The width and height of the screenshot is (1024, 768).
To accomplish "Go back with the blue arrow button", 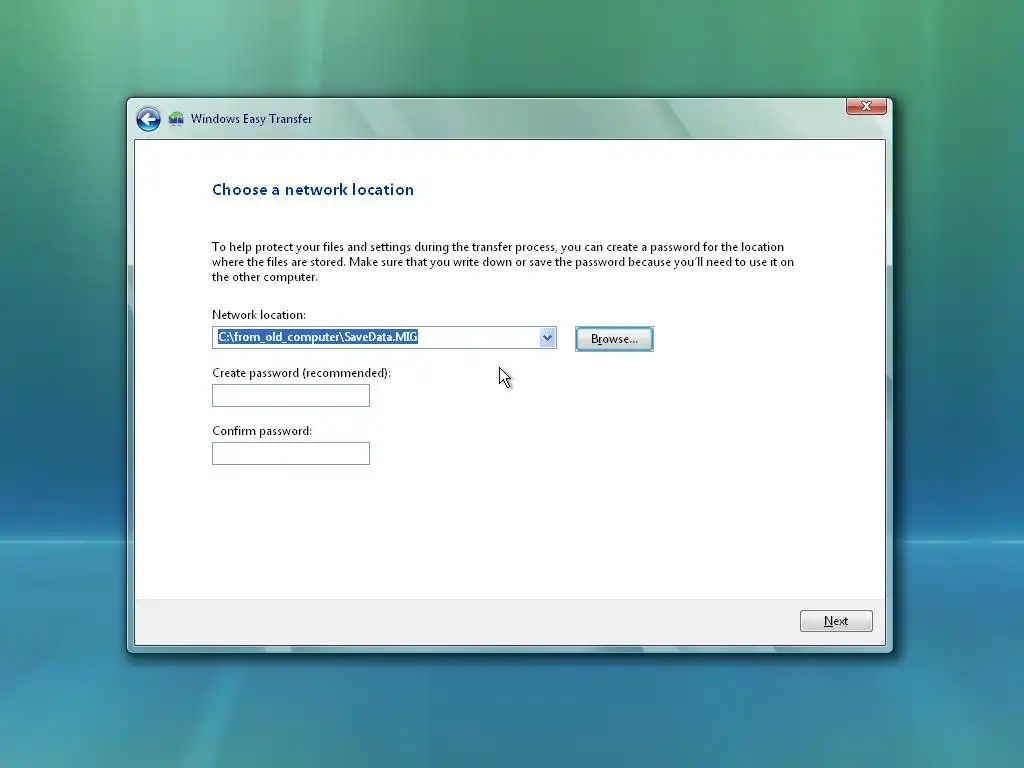I will pyautogui.click(x=148, y=119).
